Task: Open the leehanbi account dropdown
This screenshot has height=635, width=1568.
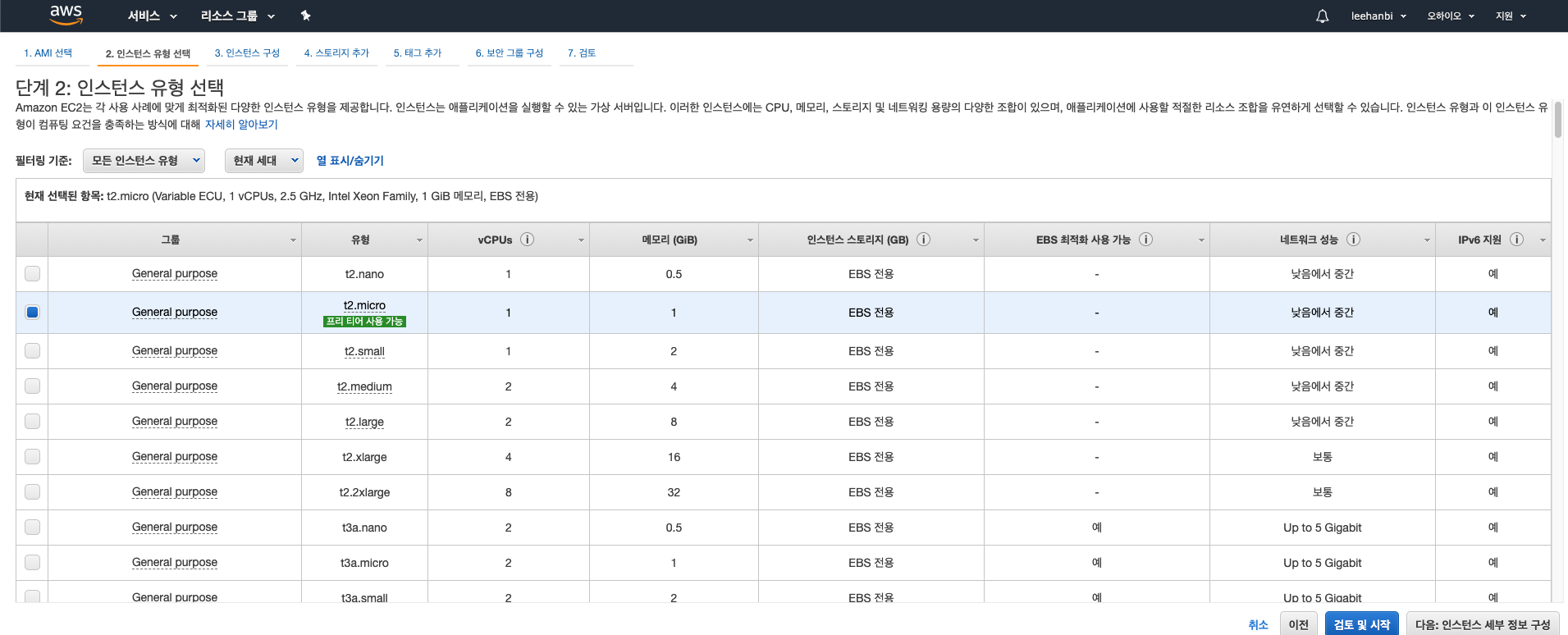Action: [1378, 16]
